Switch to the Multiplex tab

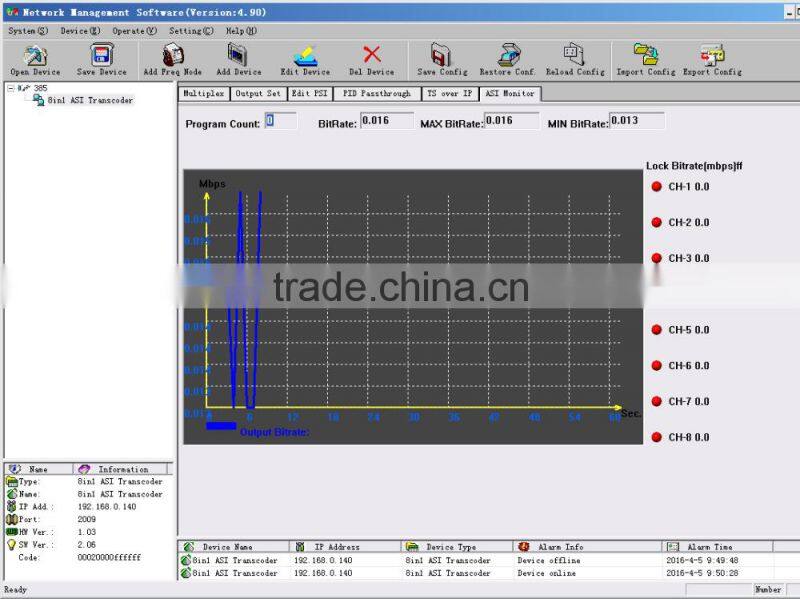(203, 92)
